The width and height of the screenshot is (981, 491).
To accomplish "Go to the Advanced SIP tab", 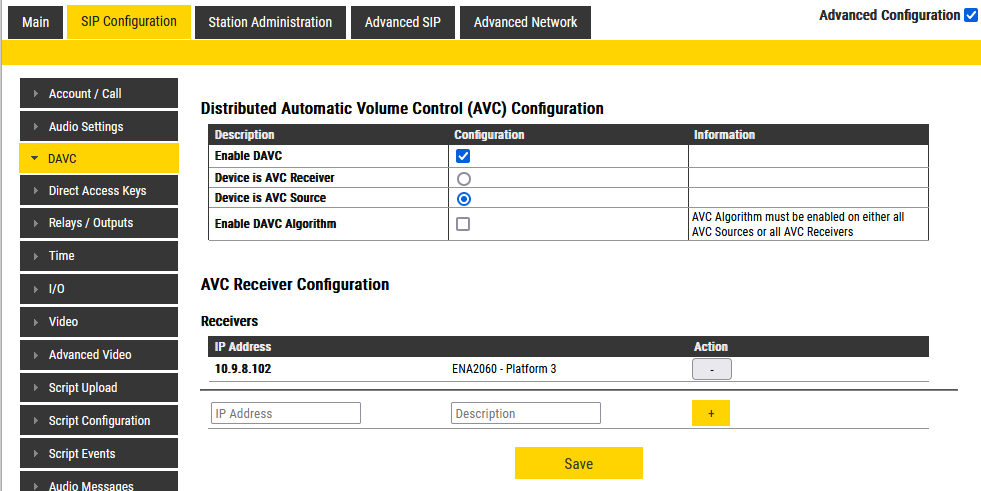I will tap(402, 22).
